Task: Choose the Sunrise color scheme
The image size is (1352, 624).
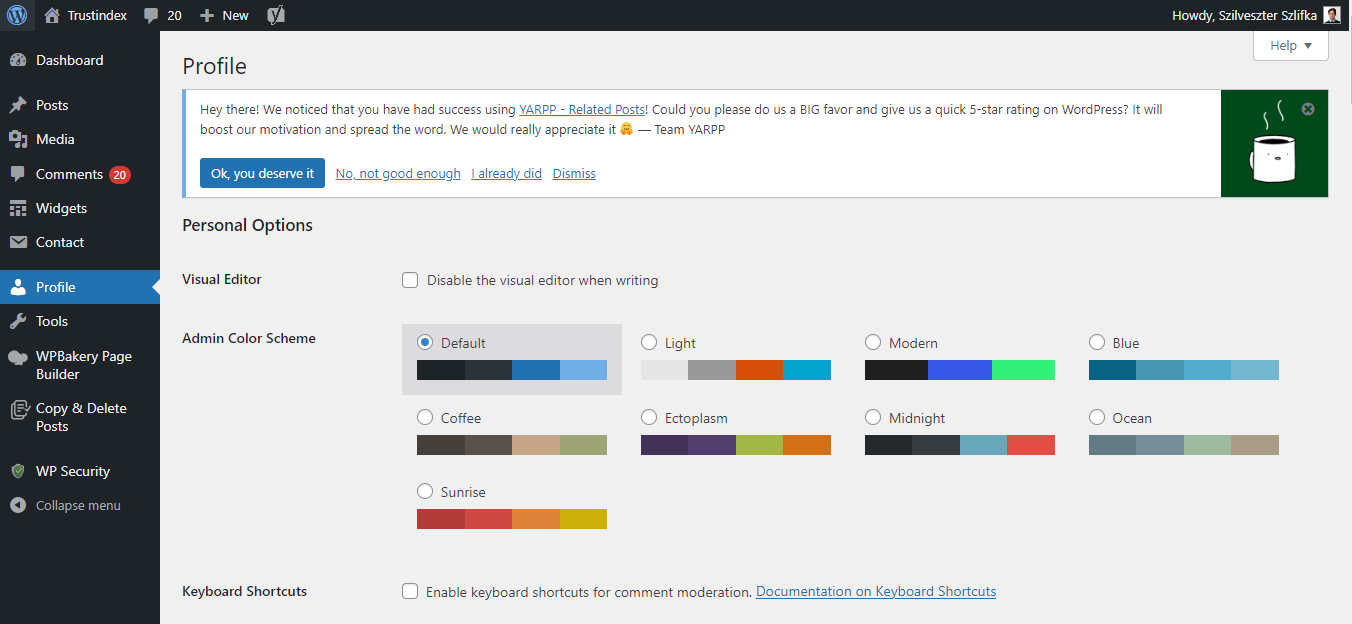Action: [x=424, y=491]
